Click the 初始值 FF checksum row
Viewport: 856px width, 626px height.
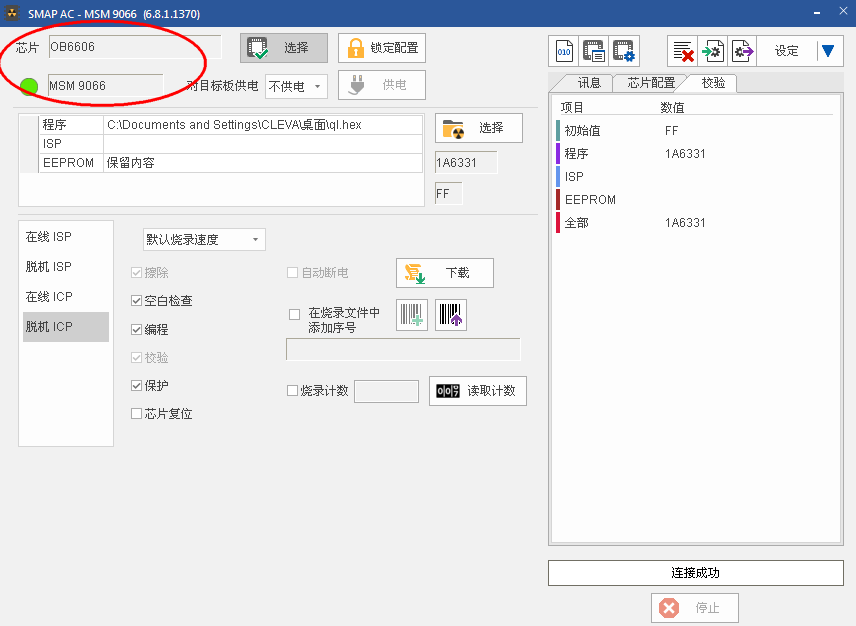coord(695,131)
